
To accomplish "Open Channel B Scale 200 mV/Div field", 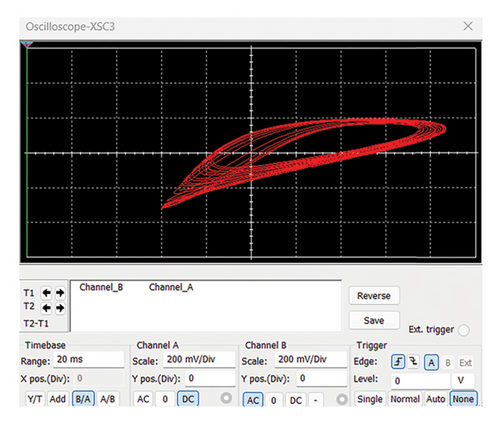I will point(311,360).
